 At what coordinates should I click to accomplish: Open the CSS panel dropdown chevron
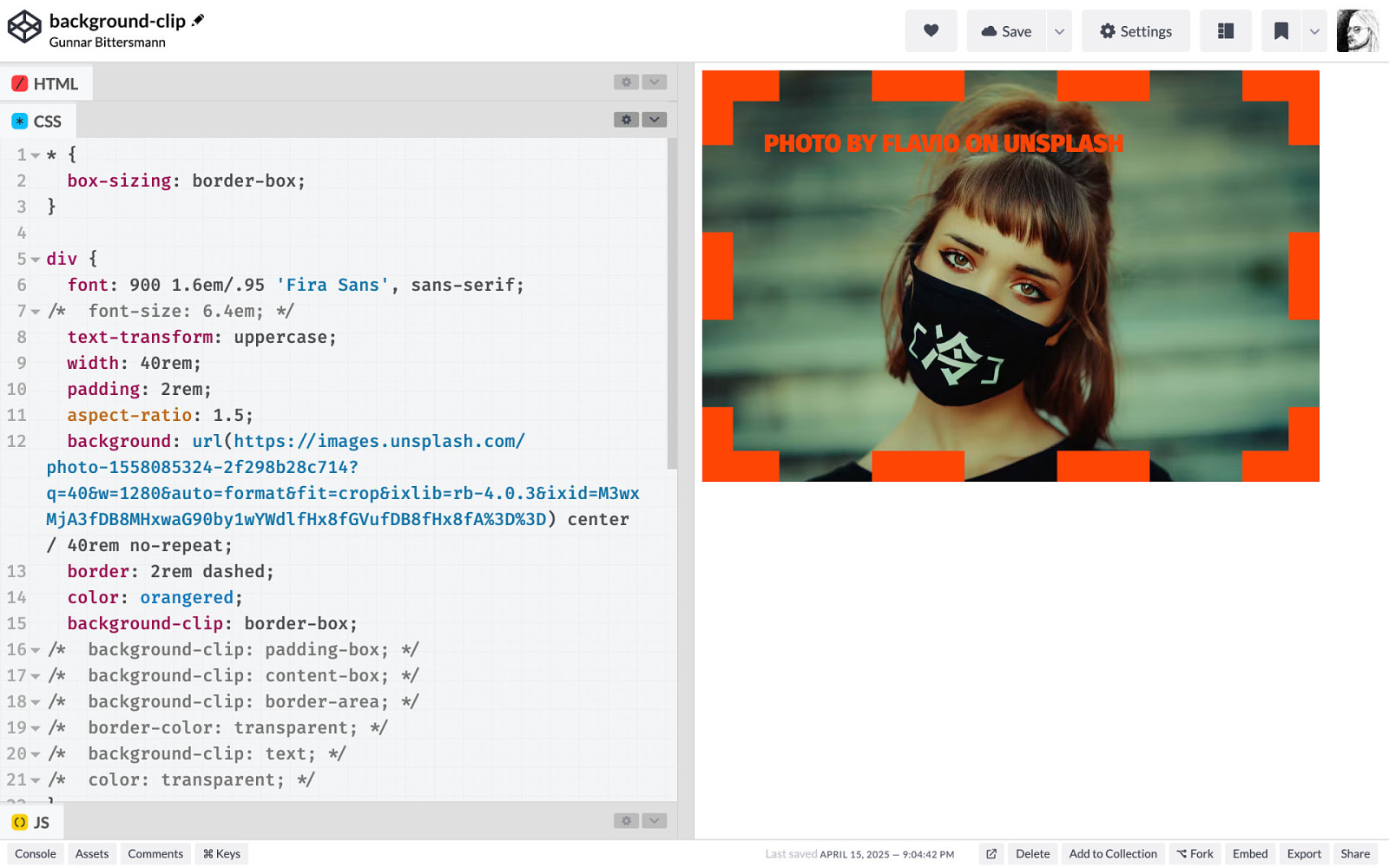[x=655, y=120]
